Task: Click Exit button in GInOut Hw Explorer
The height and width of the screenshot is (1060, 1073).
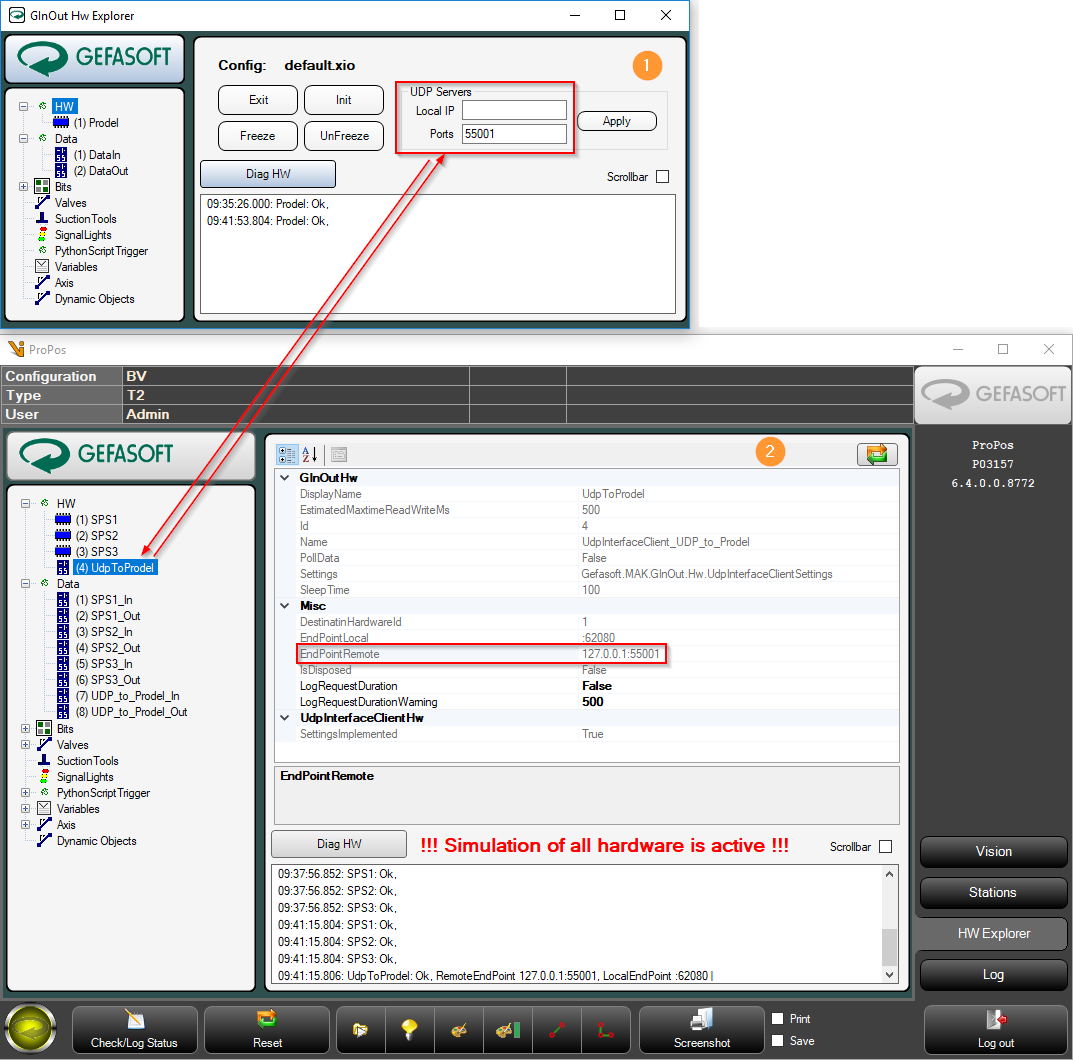Action: click(258, 100)
